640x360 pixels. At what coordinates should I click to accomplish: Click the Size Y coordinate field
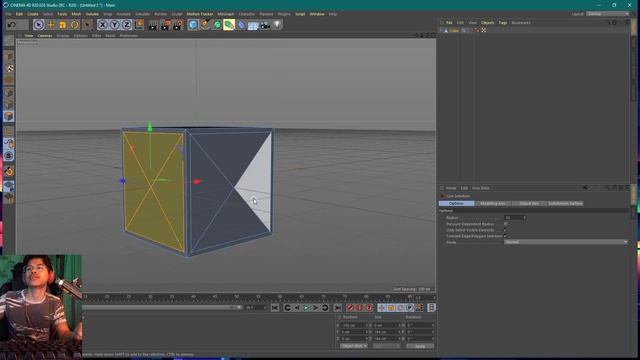tap(387, 332)
